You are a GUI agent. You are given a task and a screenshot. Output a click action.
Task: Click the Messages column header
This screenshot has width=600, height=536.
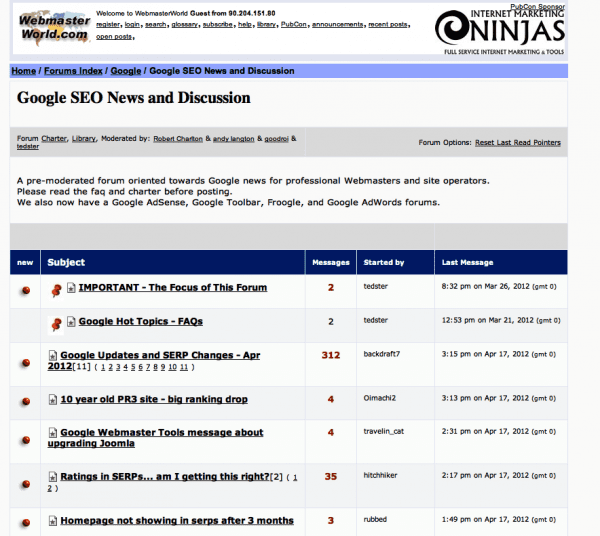point(331,262)
